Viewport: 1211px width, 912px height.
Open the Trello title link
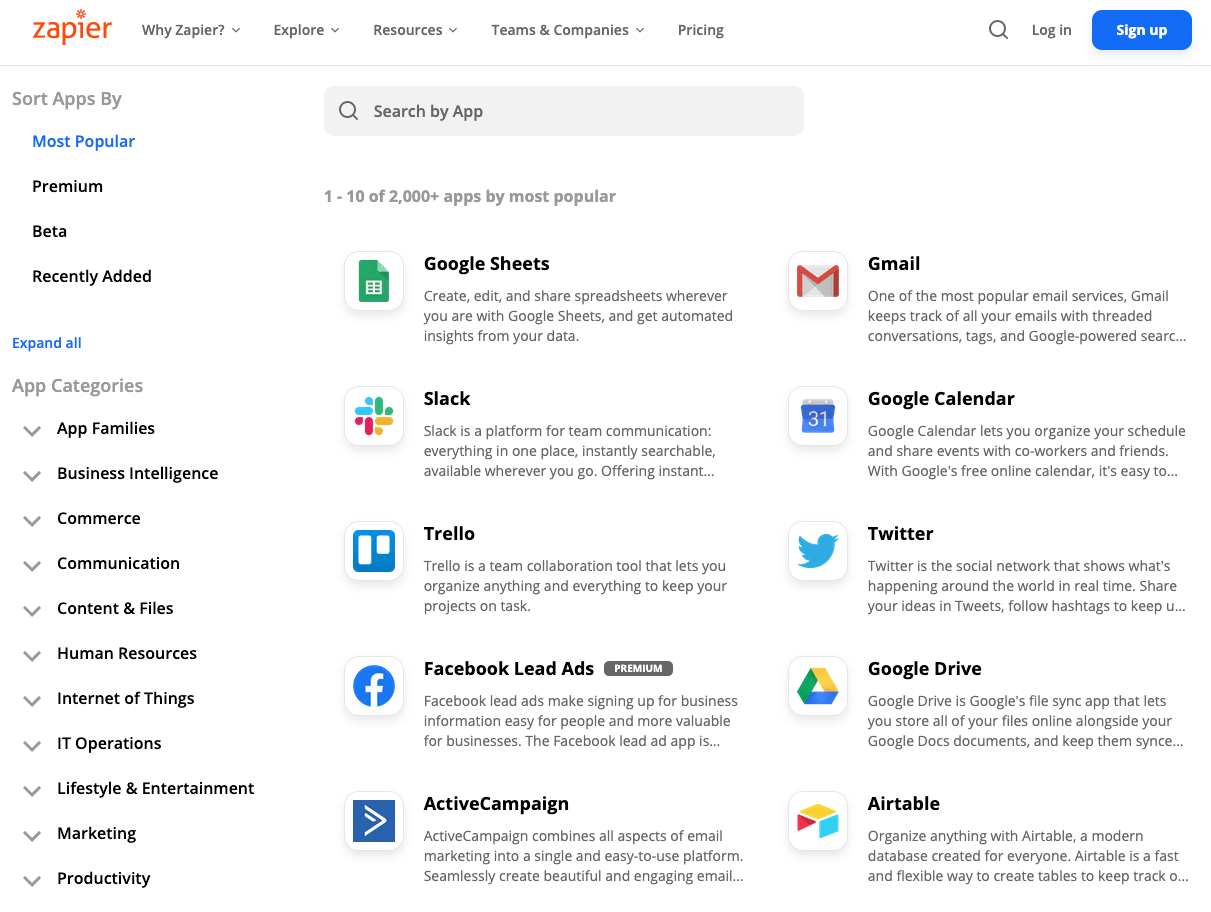click(449, 534)
